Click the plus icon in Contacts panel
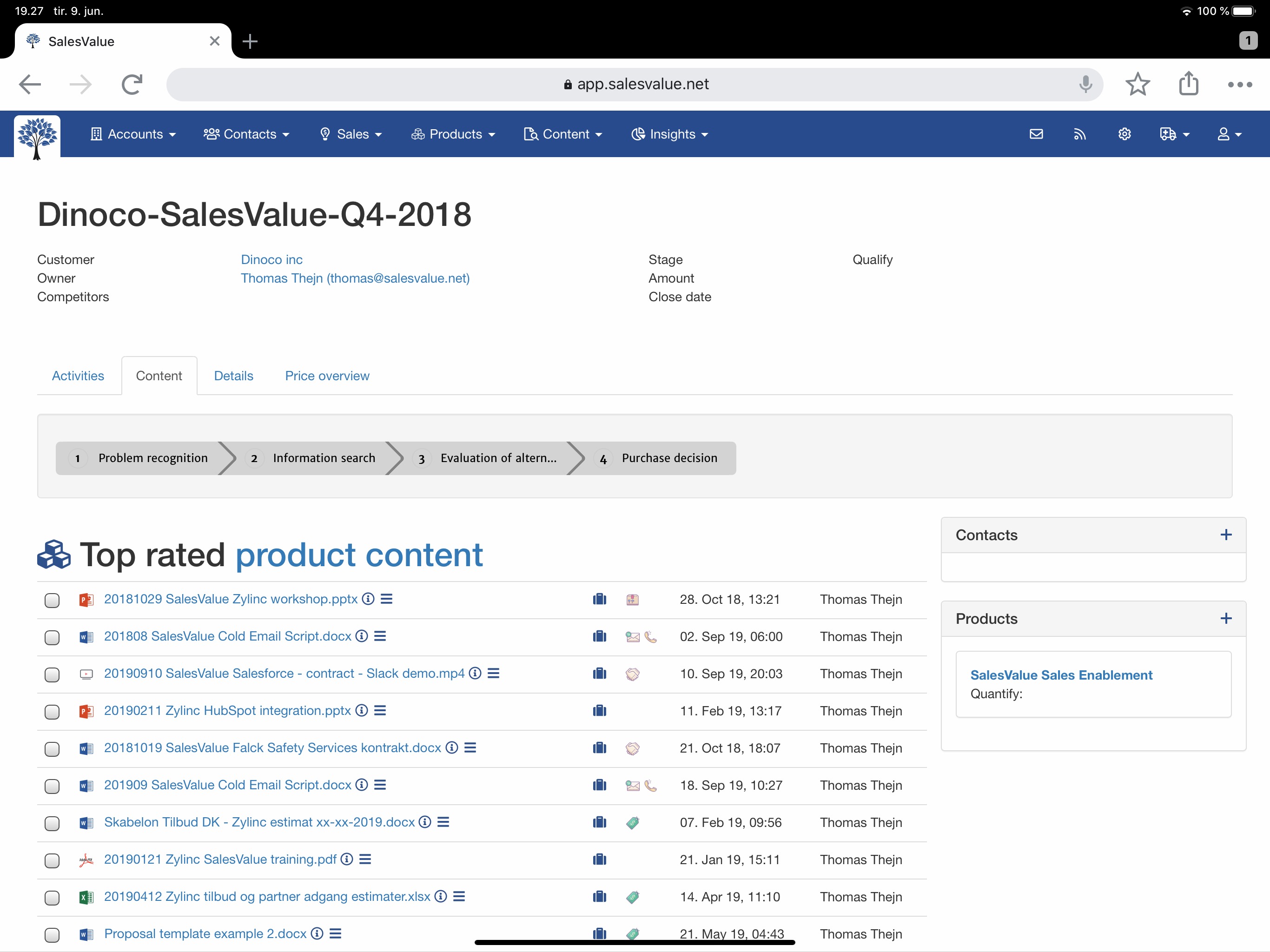This screenshot has width=1270, height=952. tap(1226, 535)
